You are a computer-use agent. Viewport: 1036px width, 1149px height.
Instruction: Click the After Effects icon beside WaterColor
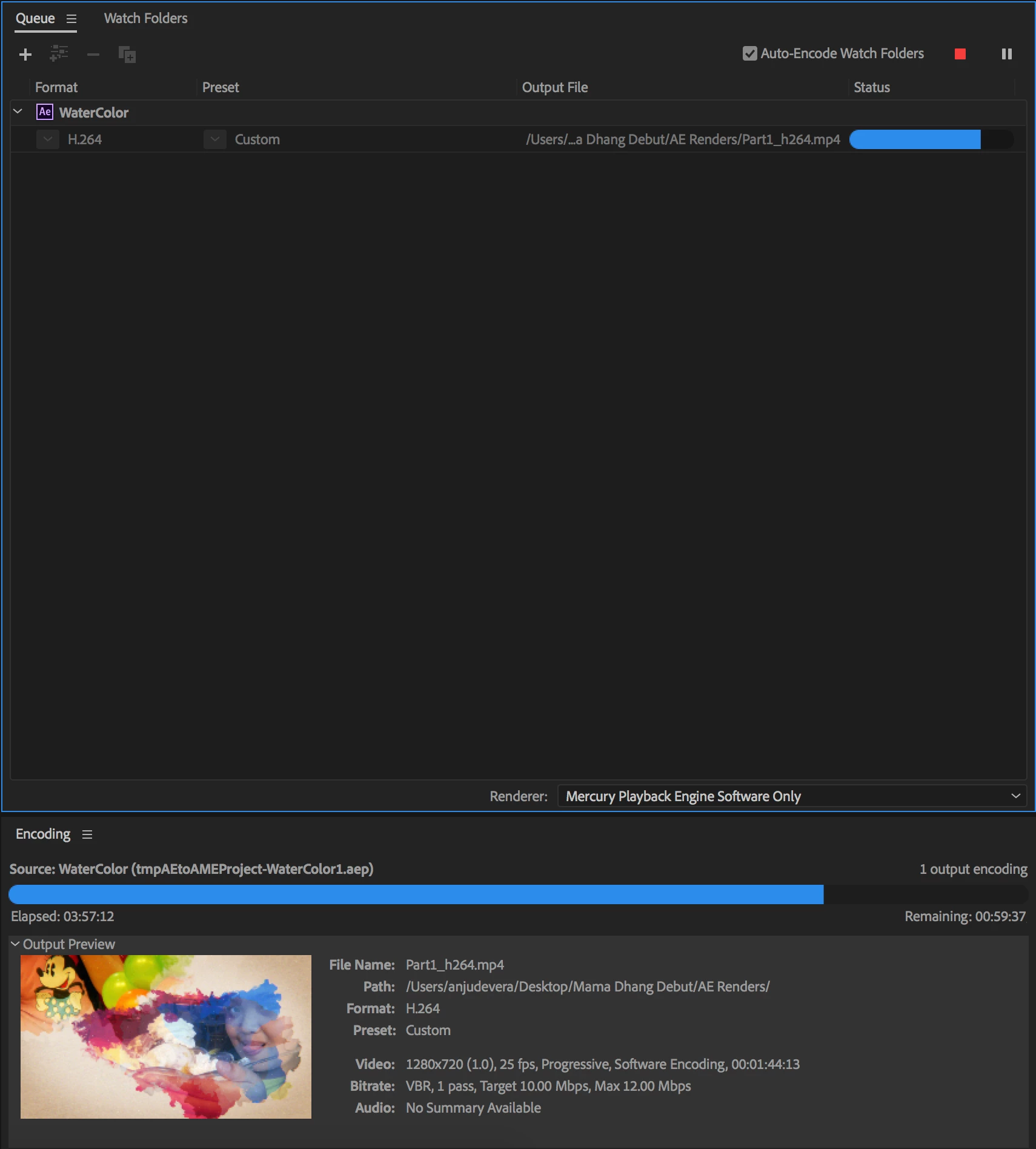coord(45,112)
